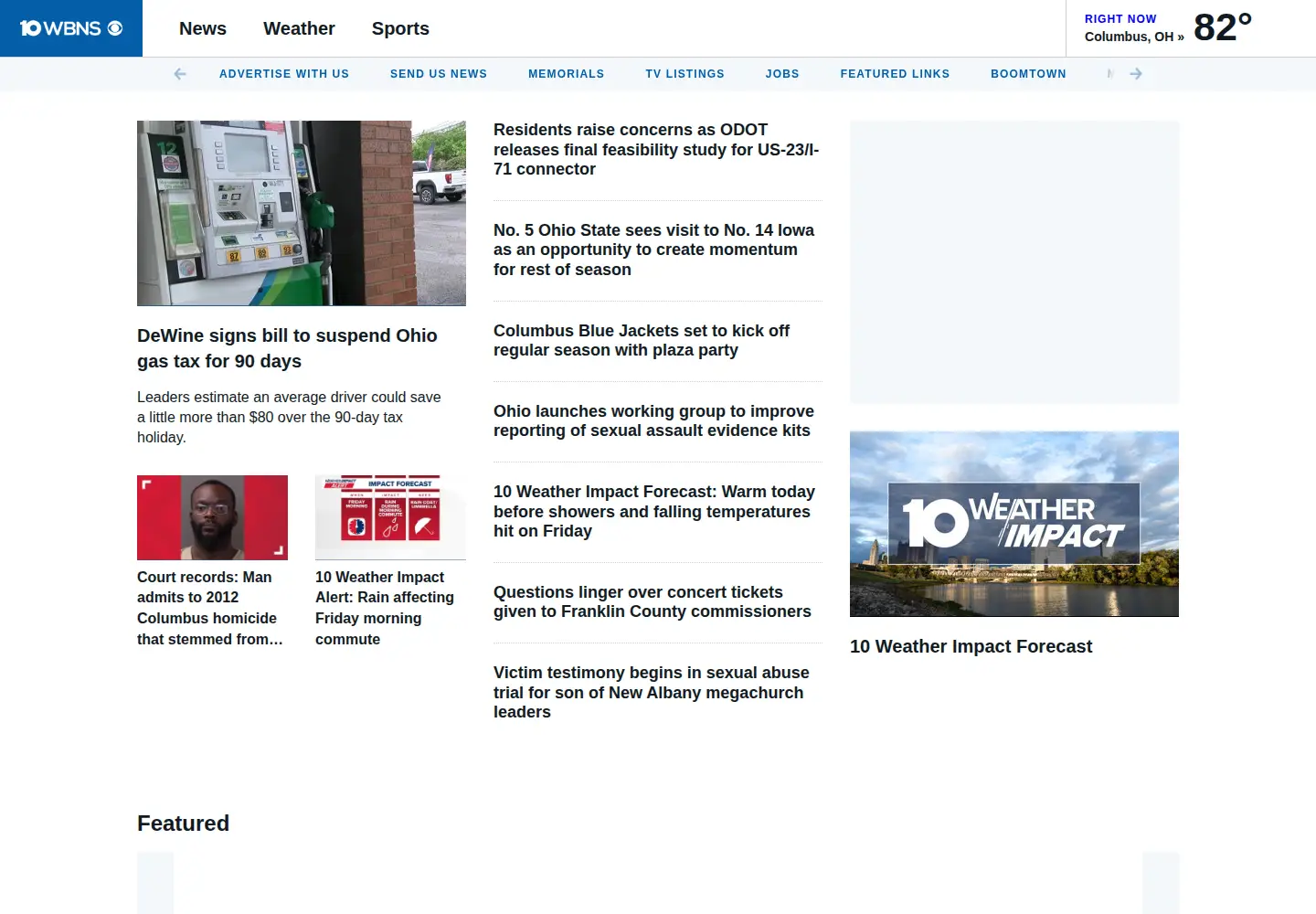Read DeWine gas tax suspension headline

pos(287,348)
